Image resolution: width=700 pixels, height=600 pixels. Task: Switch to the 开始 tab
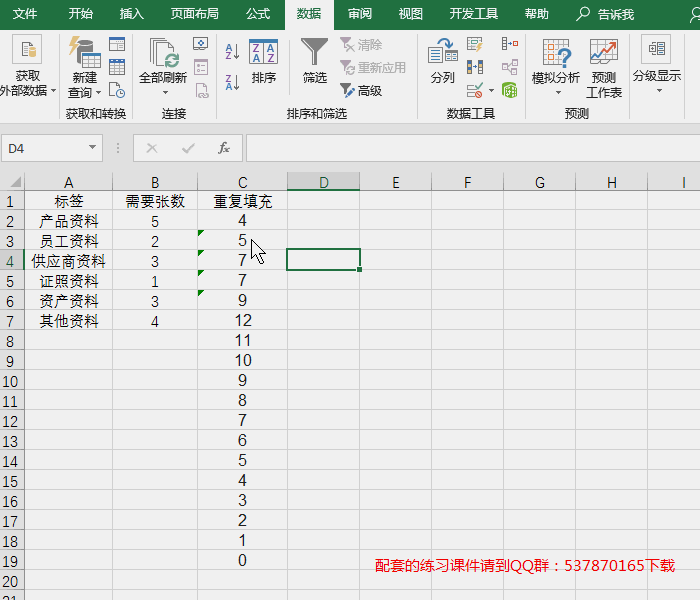(81, 14)
